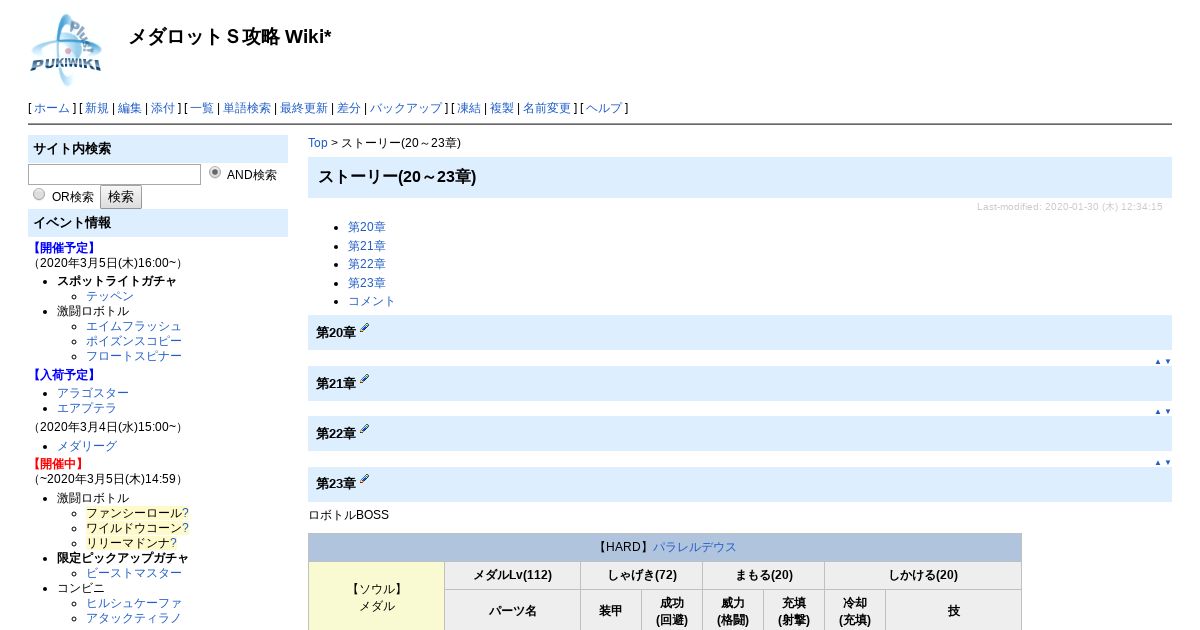
Task: Jump up using arrow below 第22章 header
Action: (x=1158, y=463)
